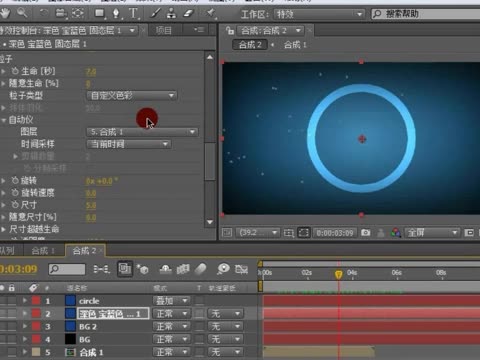Toggle preserve transparency box for BG layer
This screenshot has width=480, height=360.
pyautogui.click(x=200, y=339)
